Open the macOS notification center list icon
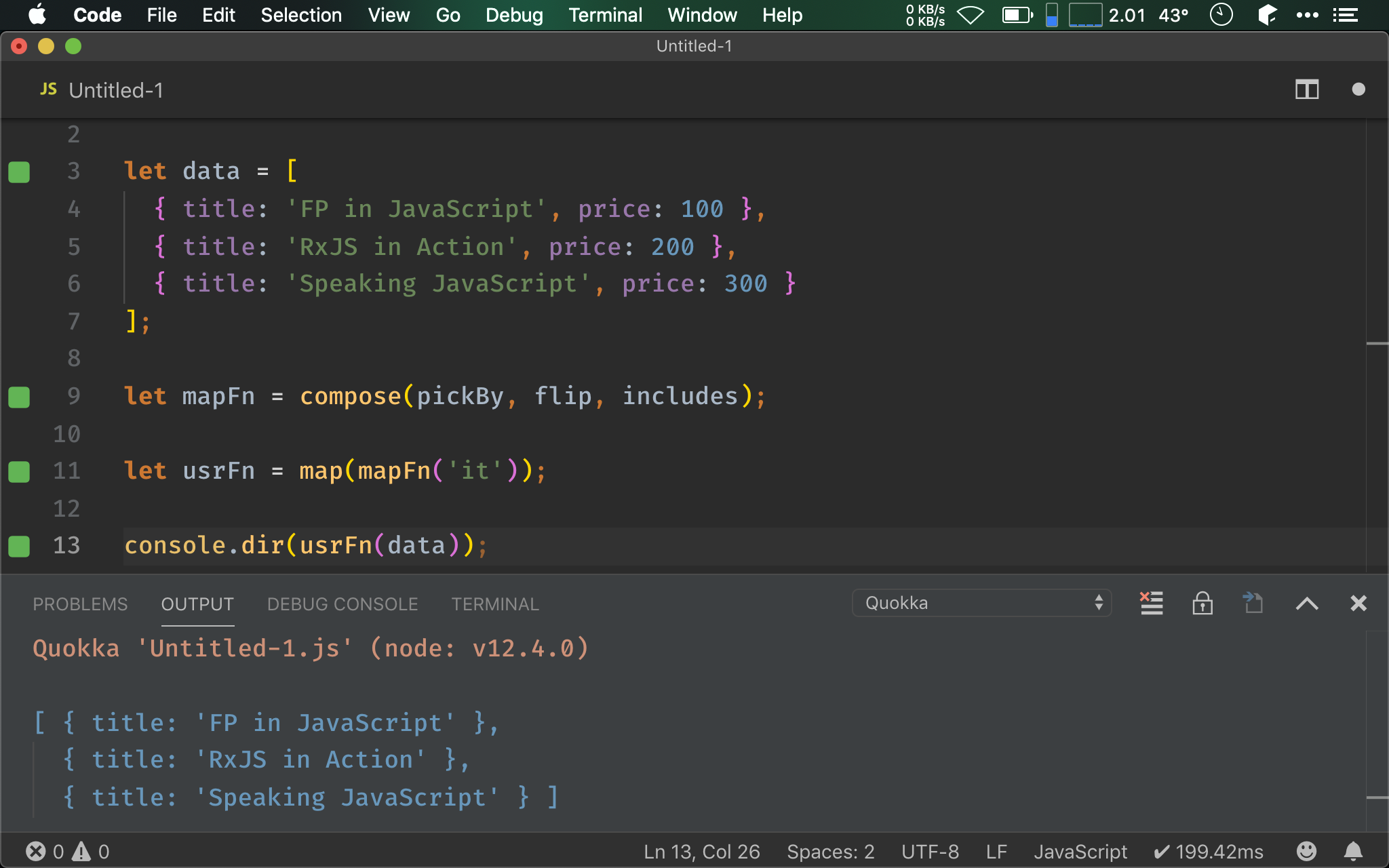Screen dimensions: 1389x868 pos(1345,15)
